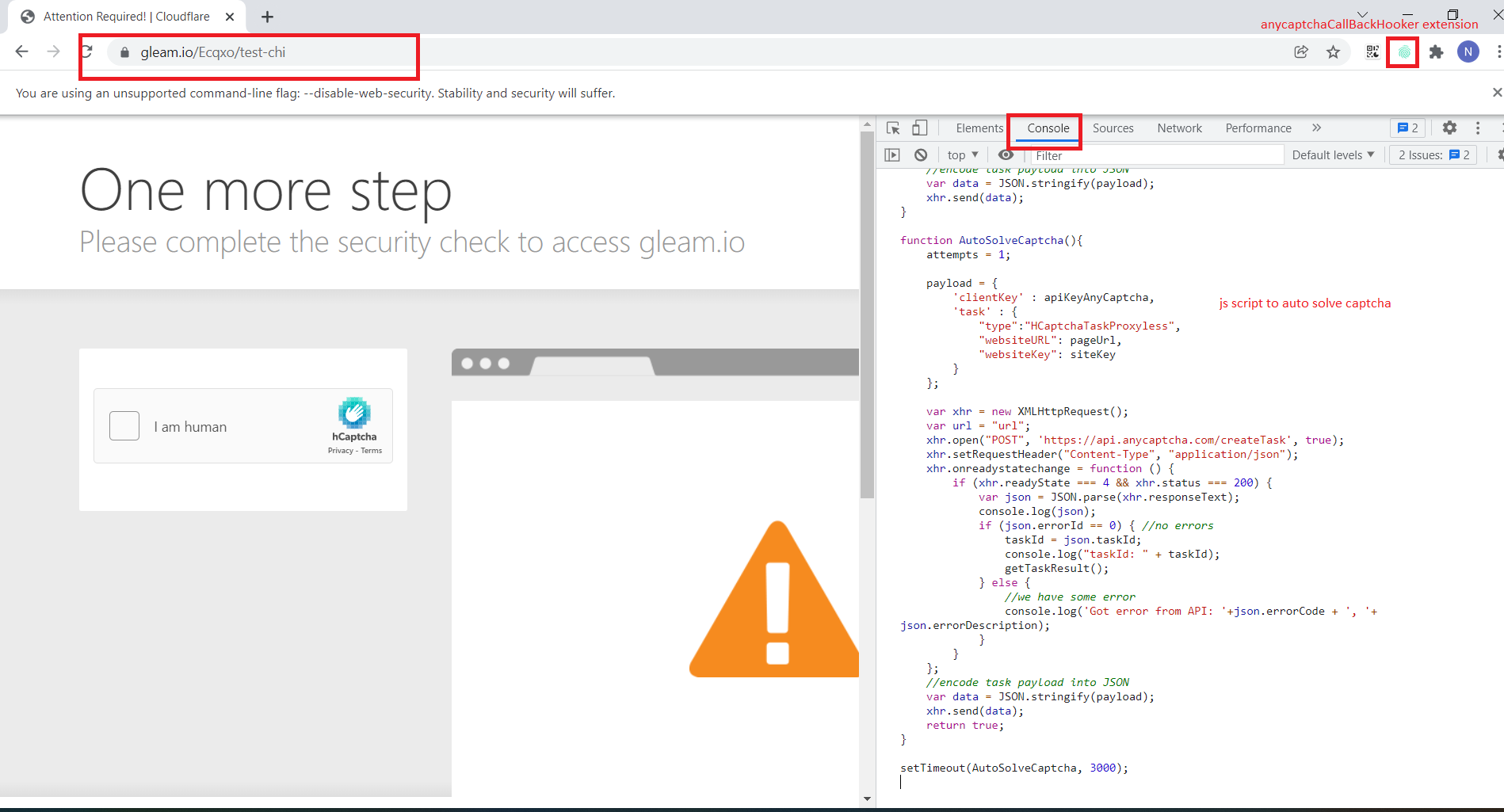This screenshot has height=812, width=1504.
Task: Switch to the Elements tab
Action: point(979,128)
